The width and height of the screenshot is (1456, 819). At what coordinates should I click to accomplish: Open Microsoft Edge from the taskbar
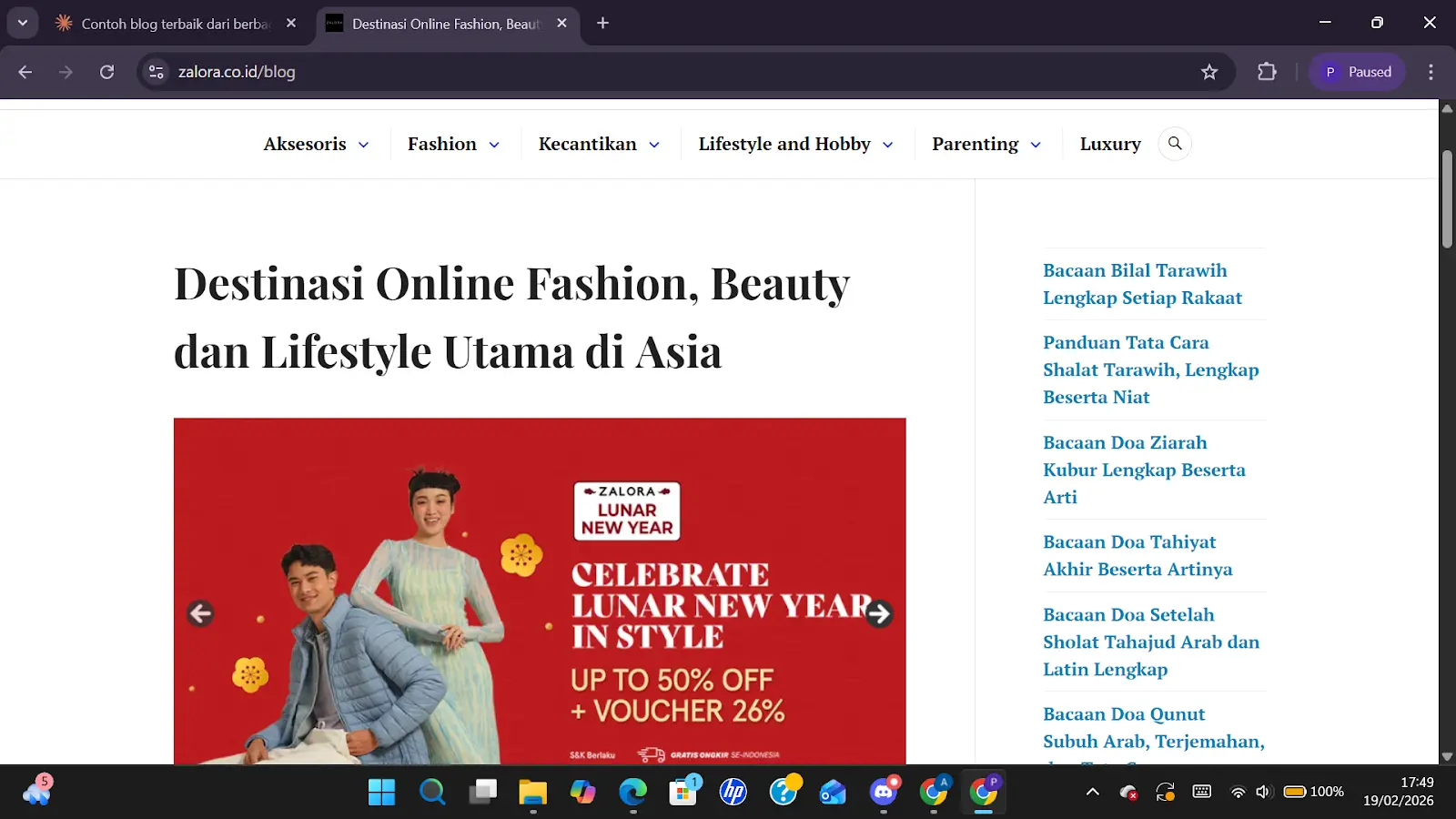pyautogui.click(x=632, y=792)
